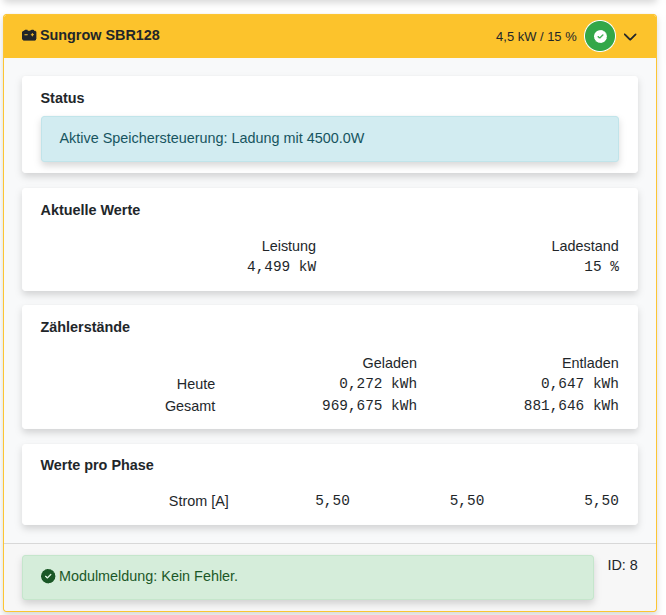Click the Status section heading
Screen dimensions: 666x615
click(x=62, y=98)
